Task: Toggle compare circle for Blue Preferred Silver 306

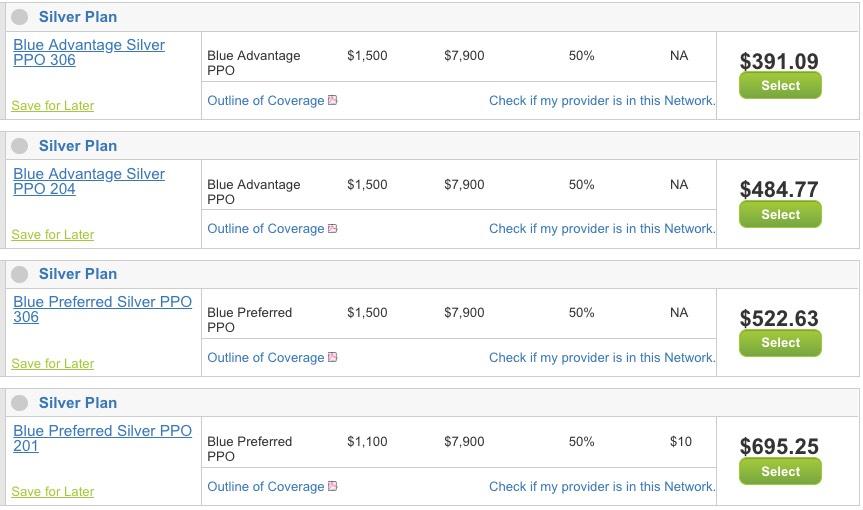Action: (x=20, y=274)
